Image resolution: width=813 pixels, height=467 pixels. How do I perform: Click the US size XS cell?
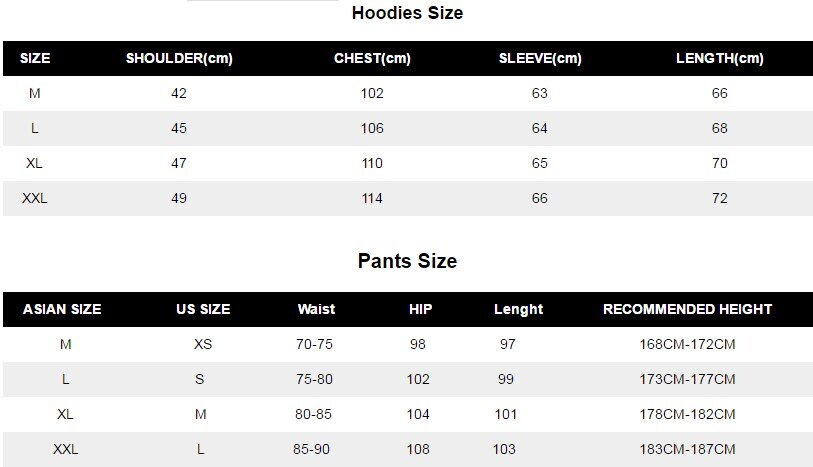203,344
